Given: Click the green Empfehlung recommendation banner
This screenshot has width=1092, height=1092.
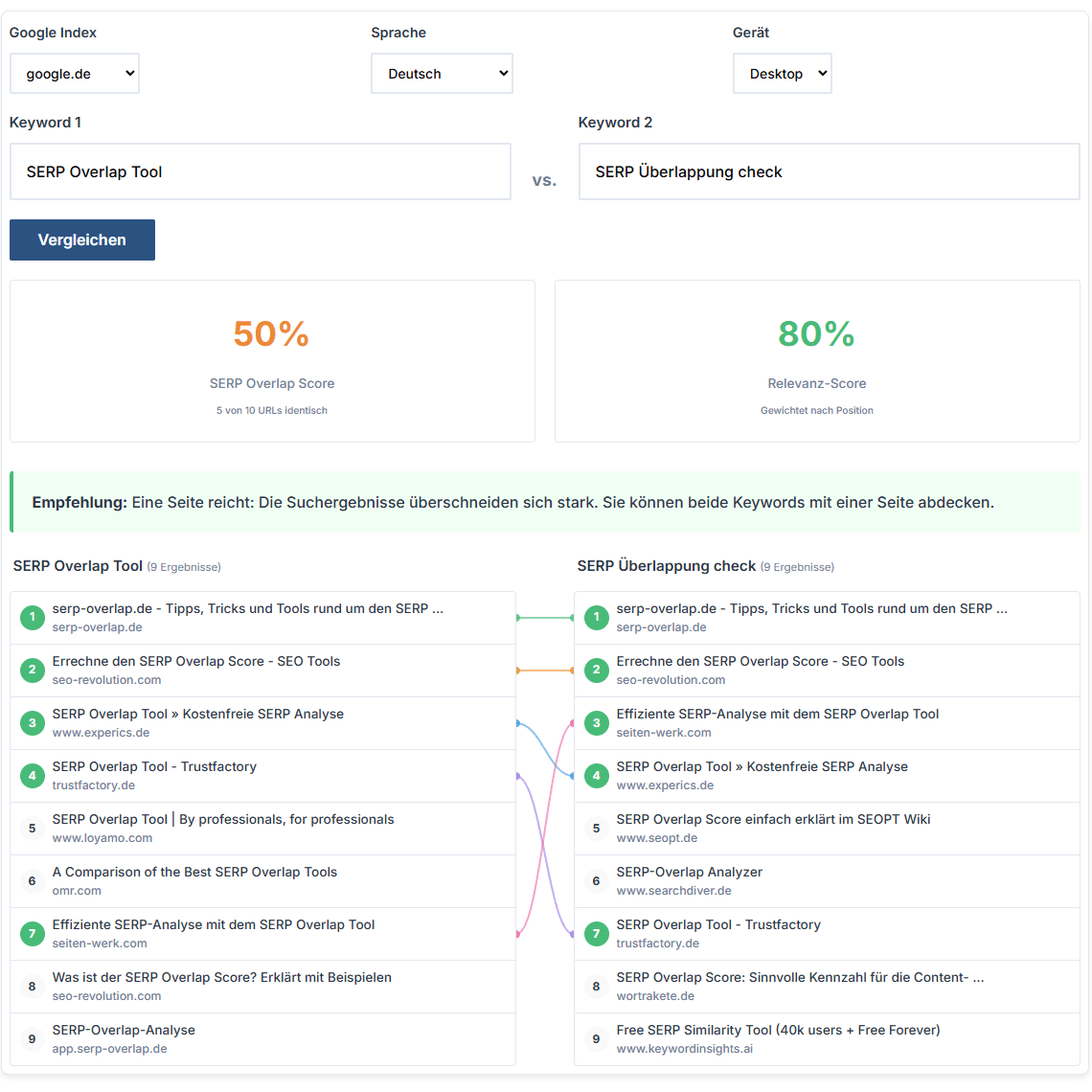Looking at the screenshot, I should [546, 502].
